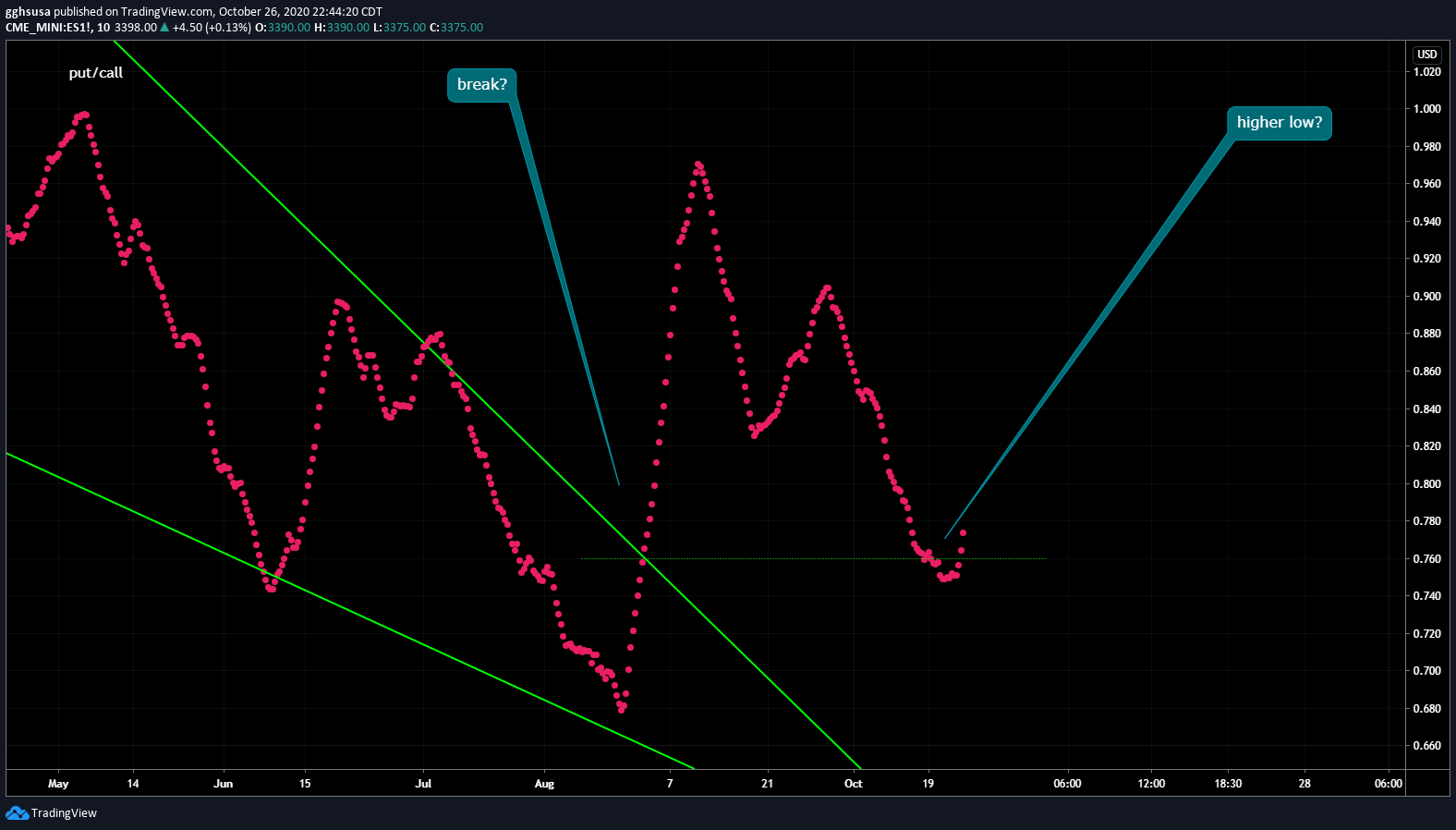
Task: Click the 1.000 price axis label
Action: 1427,109
